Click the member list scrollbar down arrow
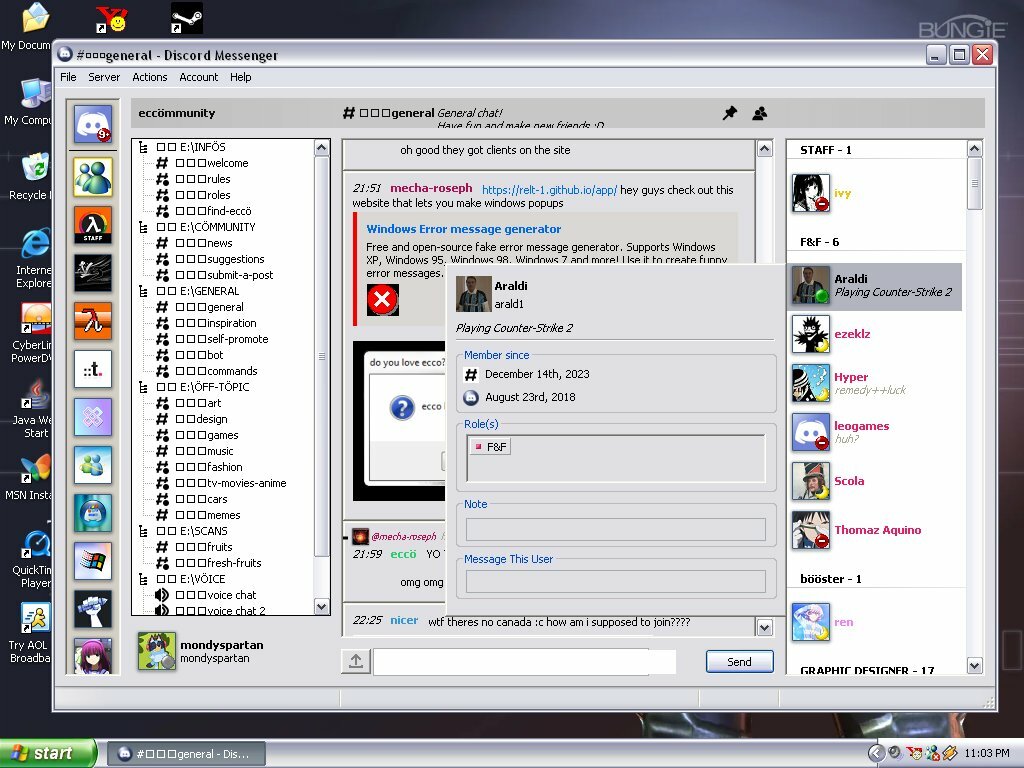Screen dimensions: 1024x768 click(974, 665)
